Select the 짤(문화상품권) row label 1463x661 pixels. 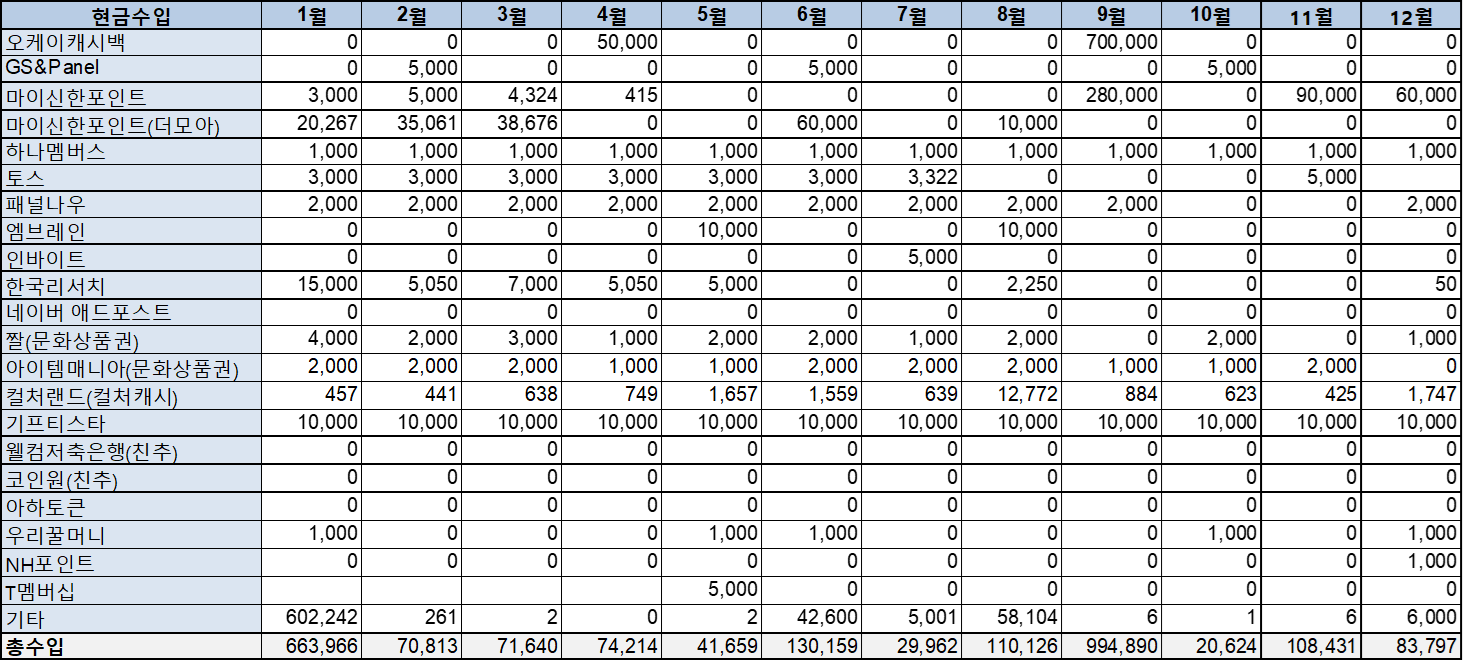click(x=131, y=339)
